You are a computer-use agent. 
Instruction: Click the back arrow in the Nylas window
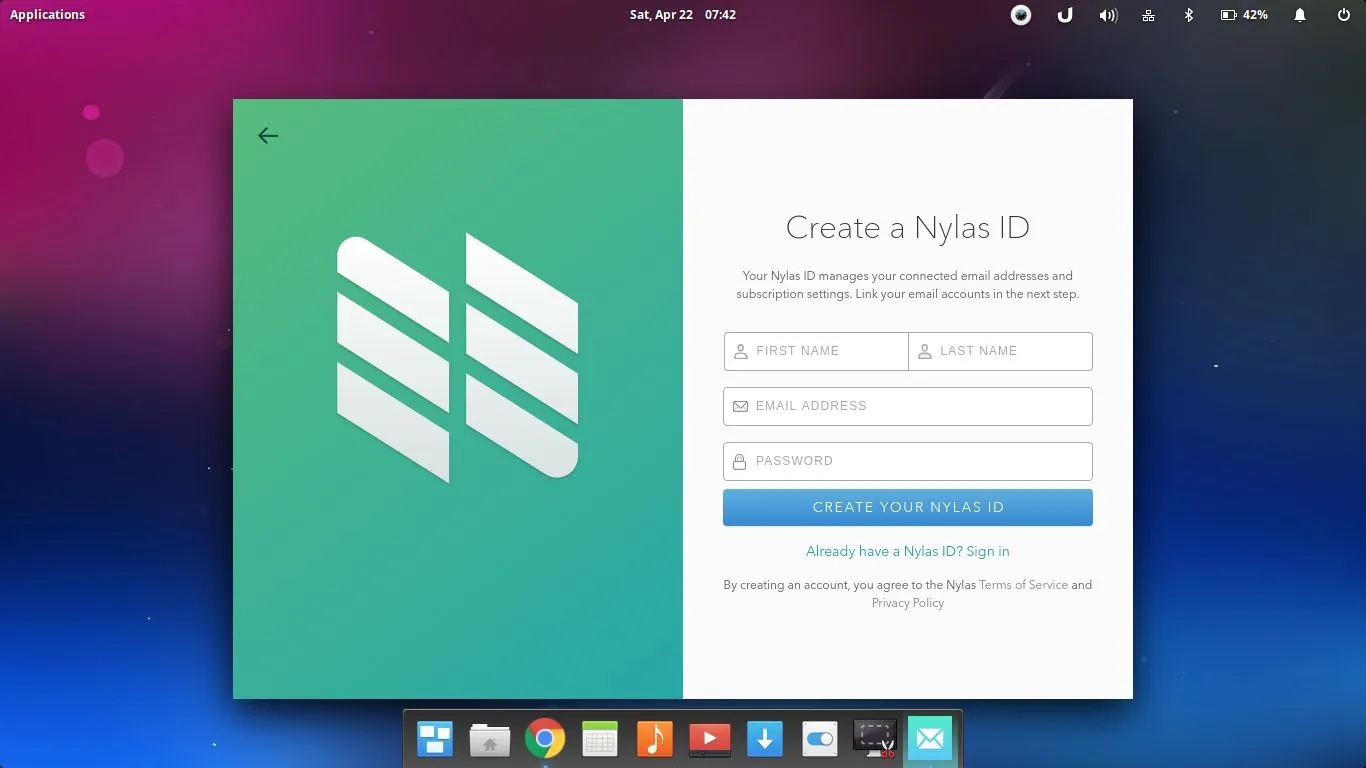click(267, 135)
